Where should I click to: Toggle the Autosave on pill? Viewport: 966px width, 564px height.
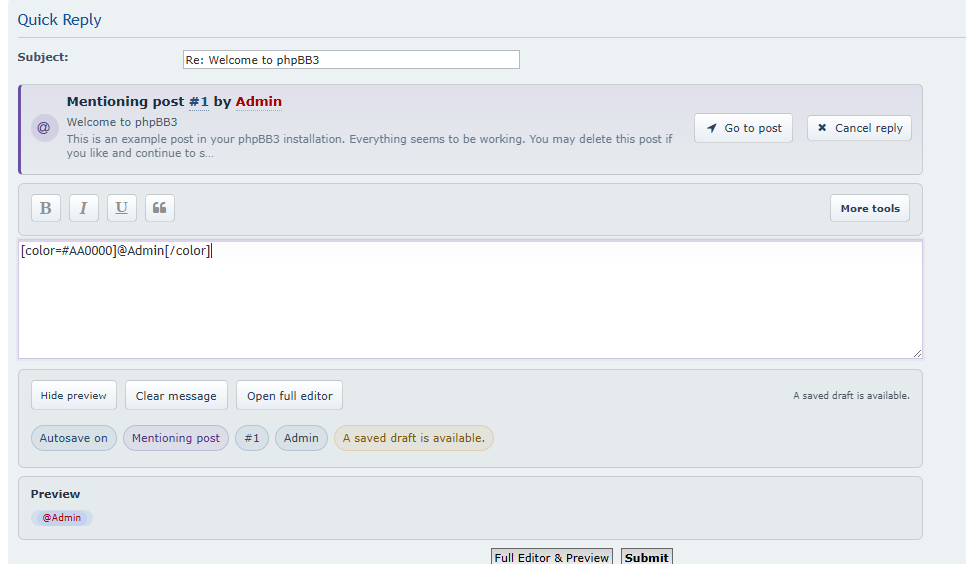click(x=74, y=438)
